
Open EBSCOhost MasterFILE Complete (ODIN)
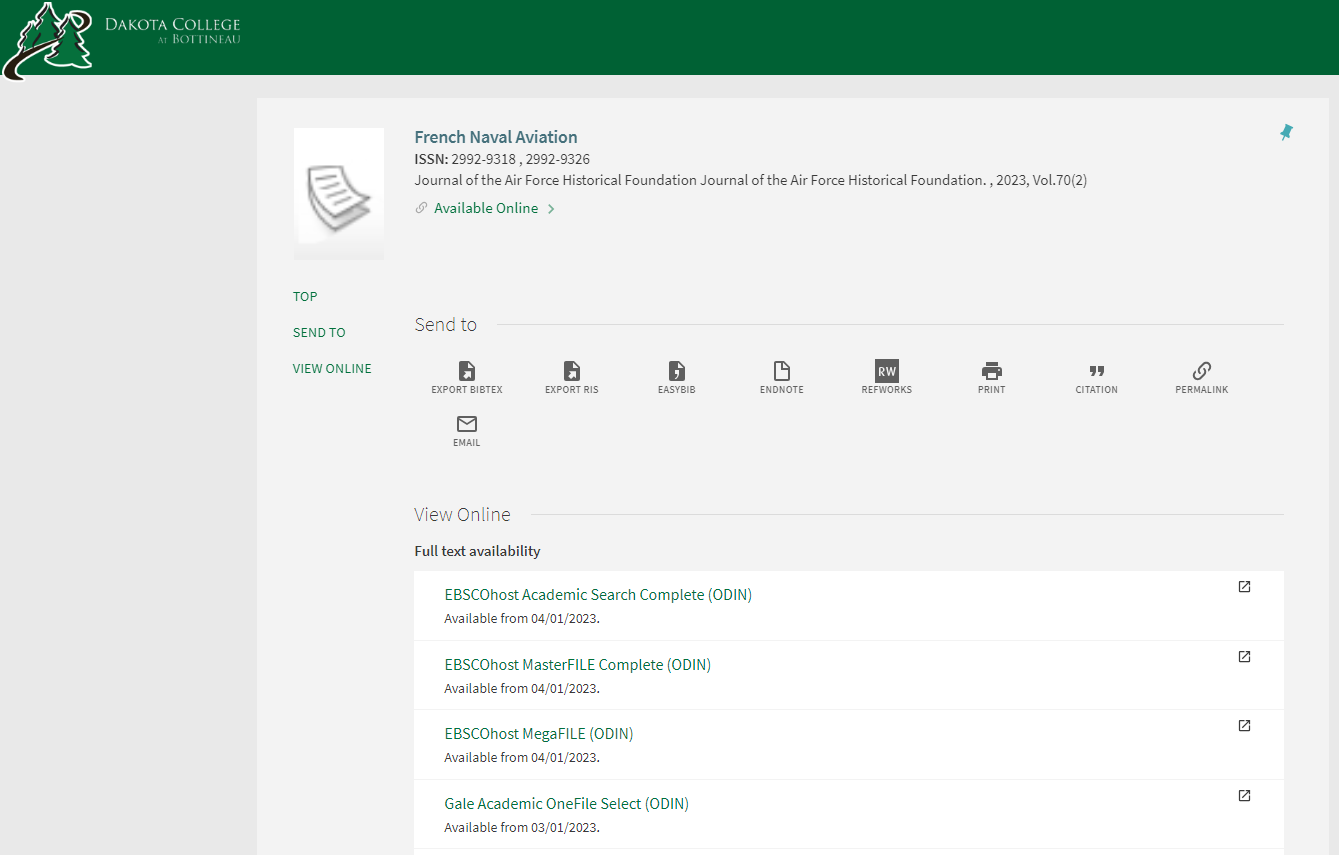(x=578, y=664)
